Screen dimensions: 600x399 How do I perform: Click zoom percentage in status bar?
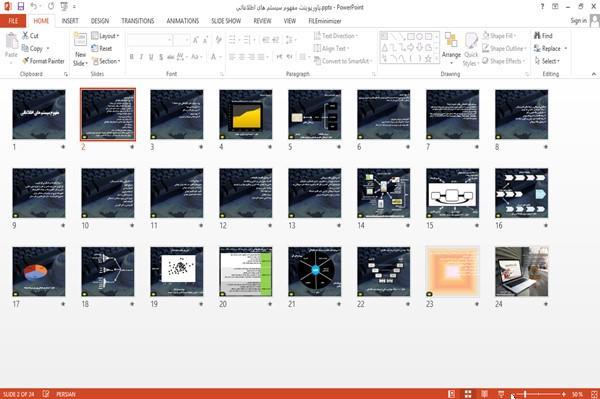tap(577, 394)
